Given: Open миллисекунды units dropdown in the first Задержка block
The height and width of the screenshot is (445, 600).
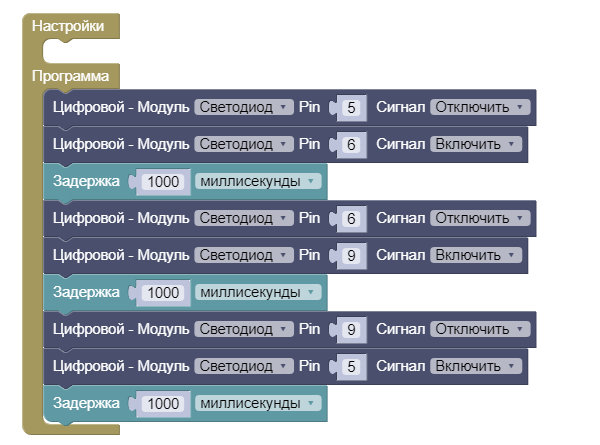Looking at the screenshot, I should [258, 181].
